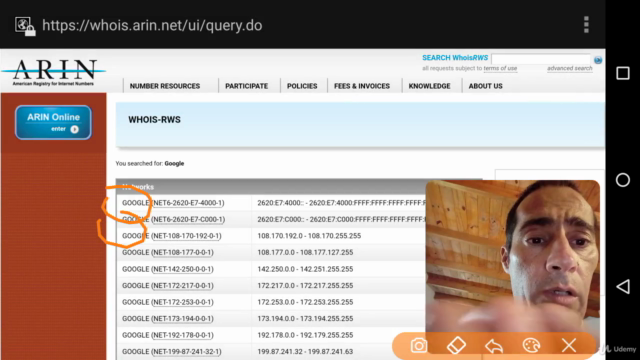Open the NET6-2620-E7-4000-1 network link
The image size is (640, 360).
[x=188, y=203]
